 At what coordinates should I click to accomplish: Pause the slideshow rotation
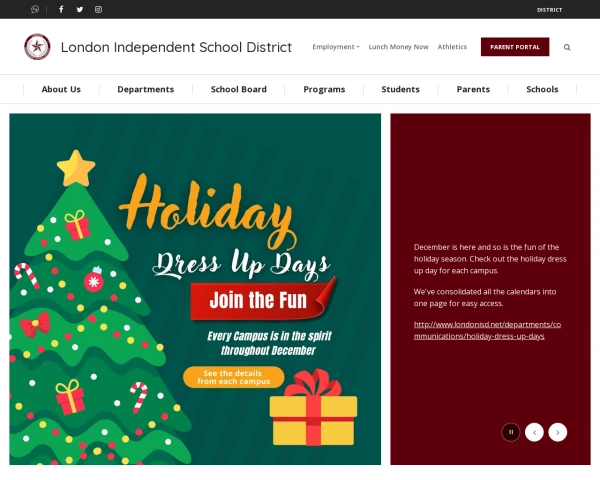[x=511, y=432]
